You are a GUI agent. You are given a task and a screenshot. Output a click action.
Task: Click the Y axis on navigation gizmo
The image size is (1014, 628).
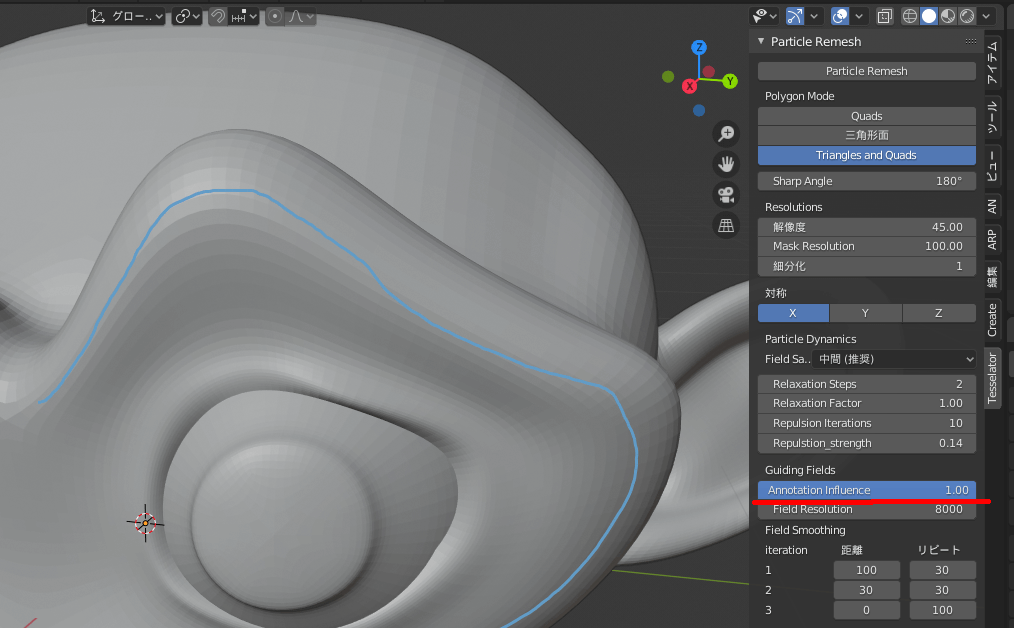coord(730,81)
